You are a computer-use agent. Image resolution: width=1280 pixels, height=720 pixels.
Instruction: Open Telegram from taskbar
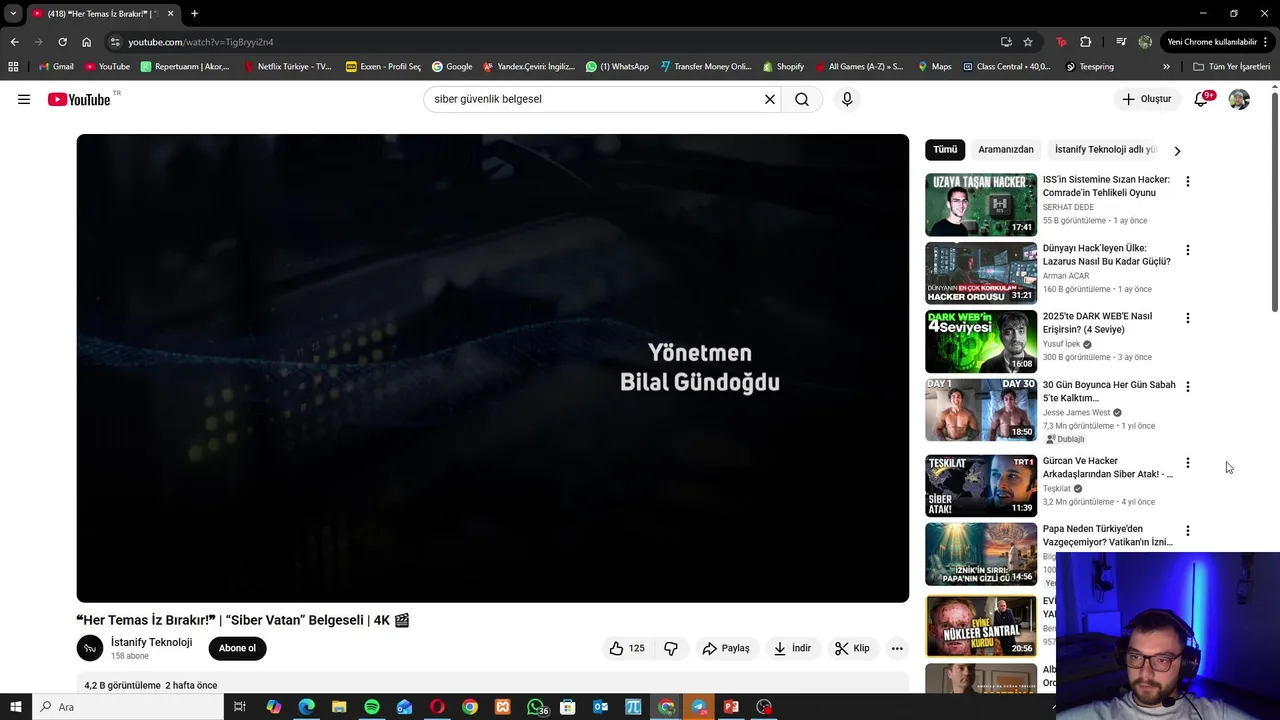(699, 707)
